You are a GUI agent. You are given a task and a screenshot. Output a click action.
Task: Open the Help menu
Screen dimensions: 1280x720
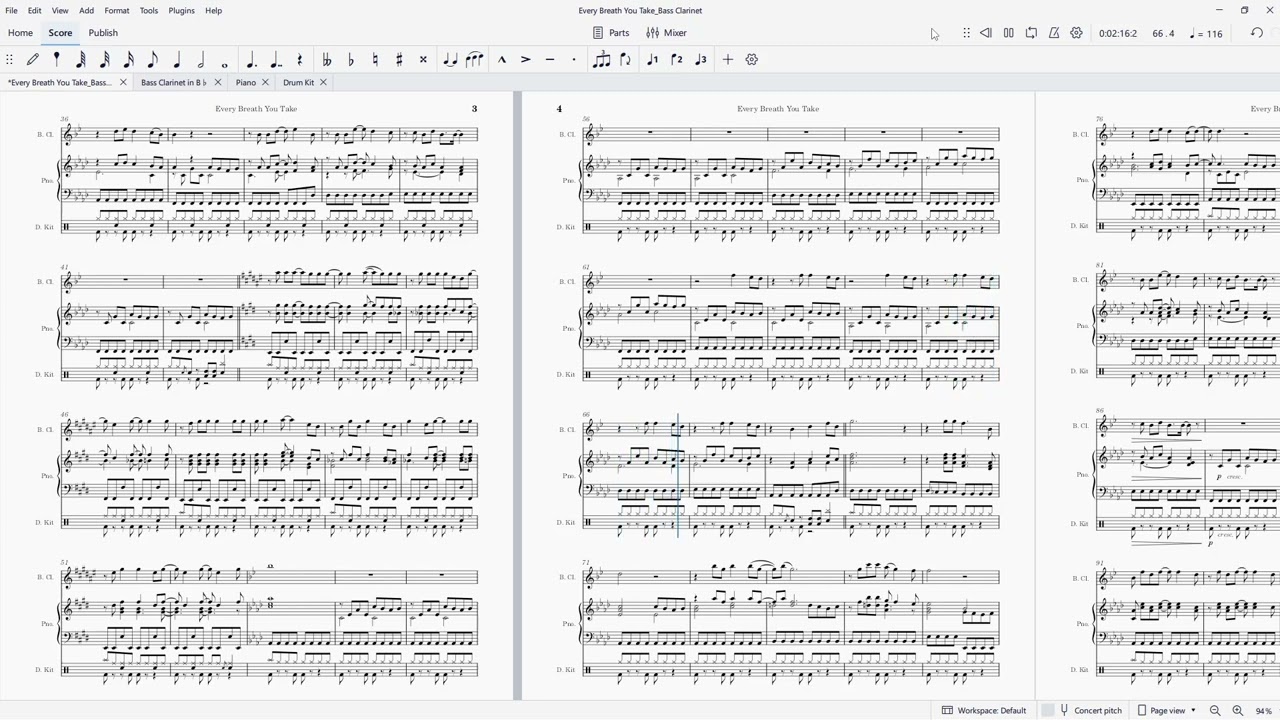coord(214,10)
